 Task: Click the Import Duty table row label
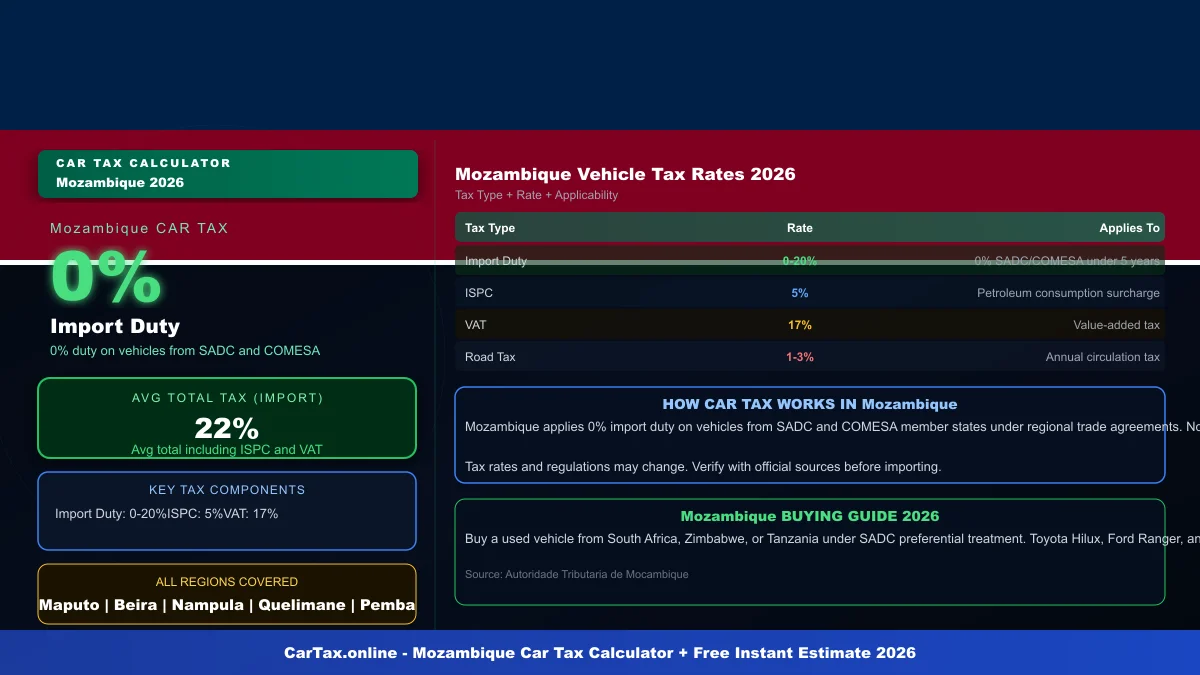pos(496,261)
